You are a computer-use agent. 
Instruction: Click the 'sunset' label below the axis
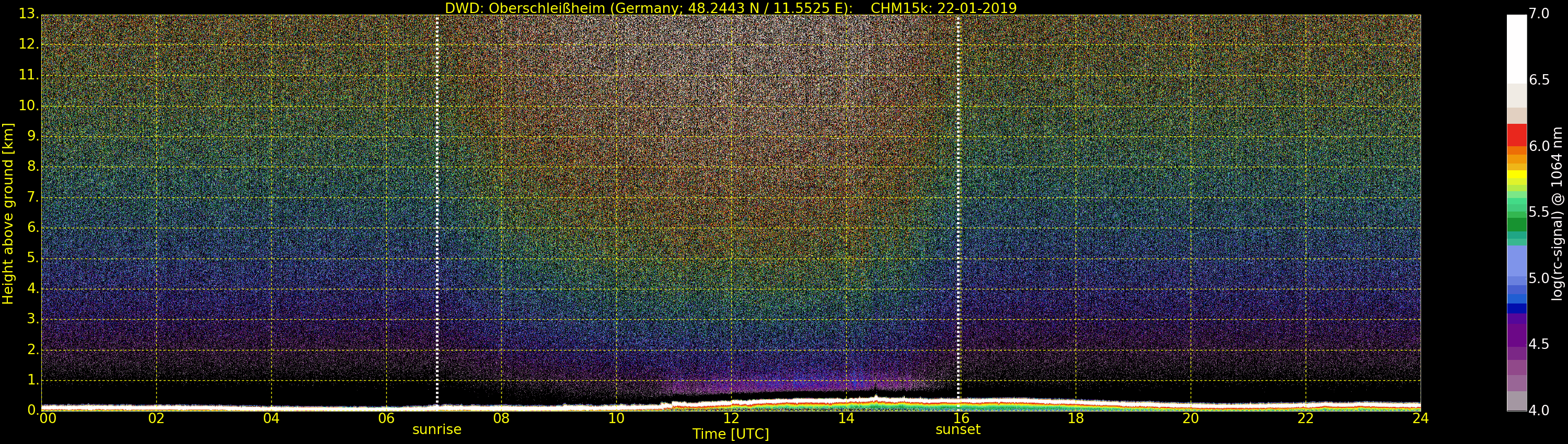pyautogui.click(x=958, y=429)
